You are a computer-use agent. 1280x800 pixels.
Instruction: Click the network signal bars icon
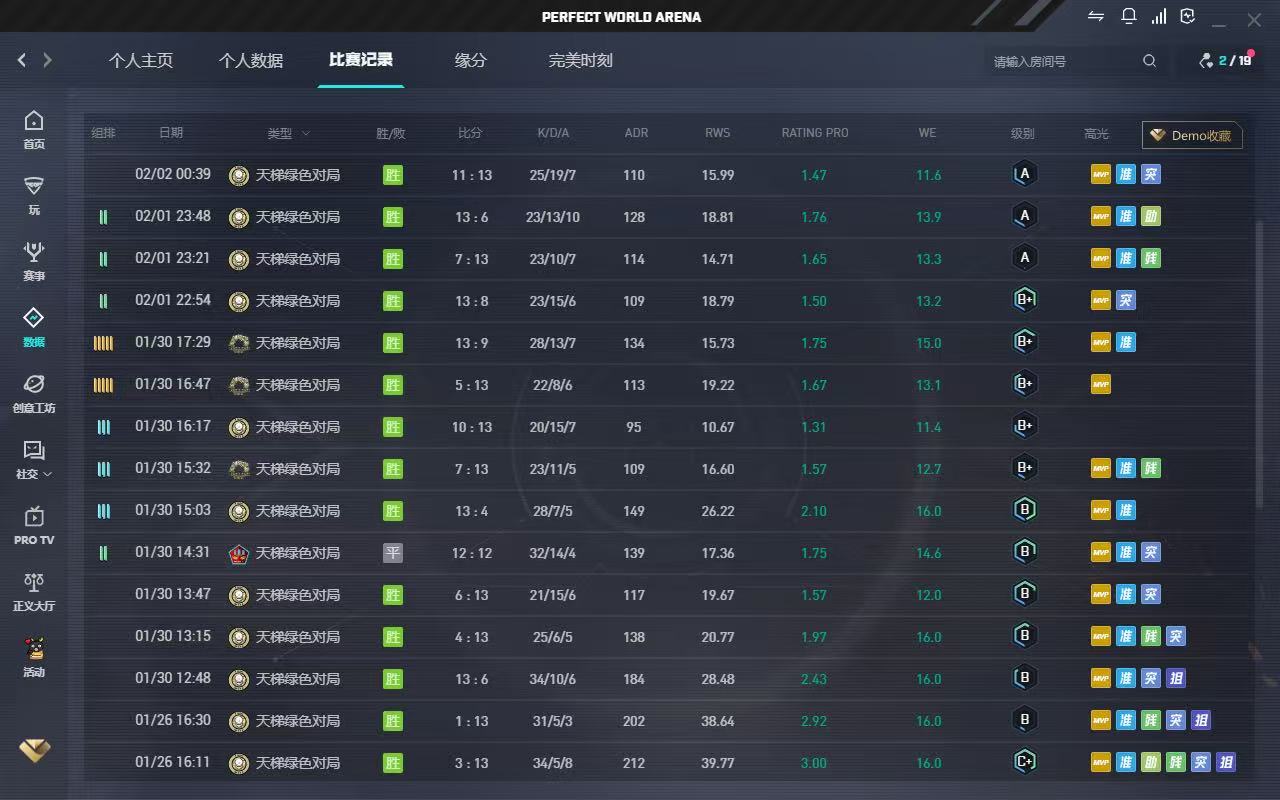[1158, 16]
